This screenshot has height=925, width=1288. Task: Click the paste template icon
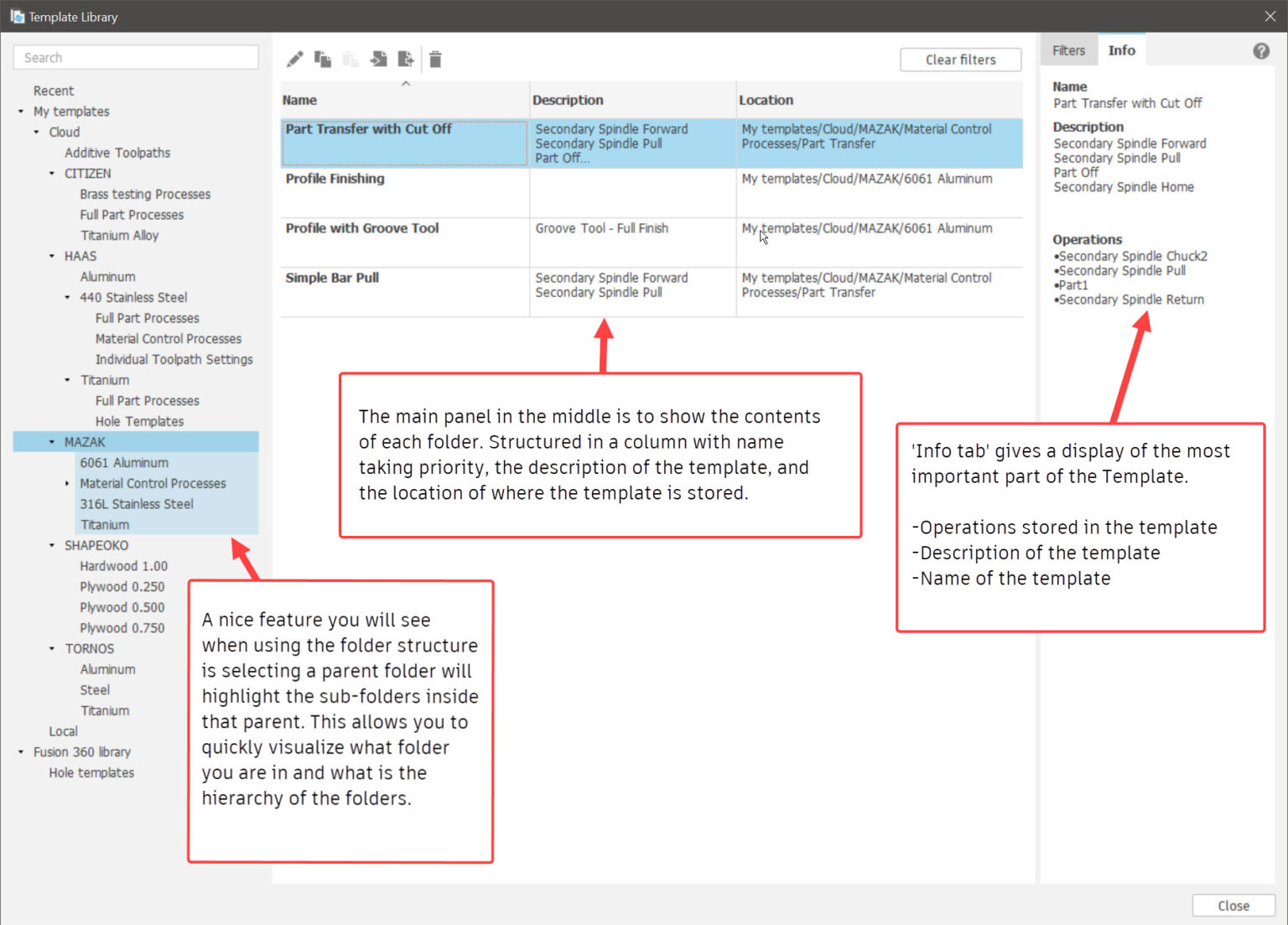(351, 59)
